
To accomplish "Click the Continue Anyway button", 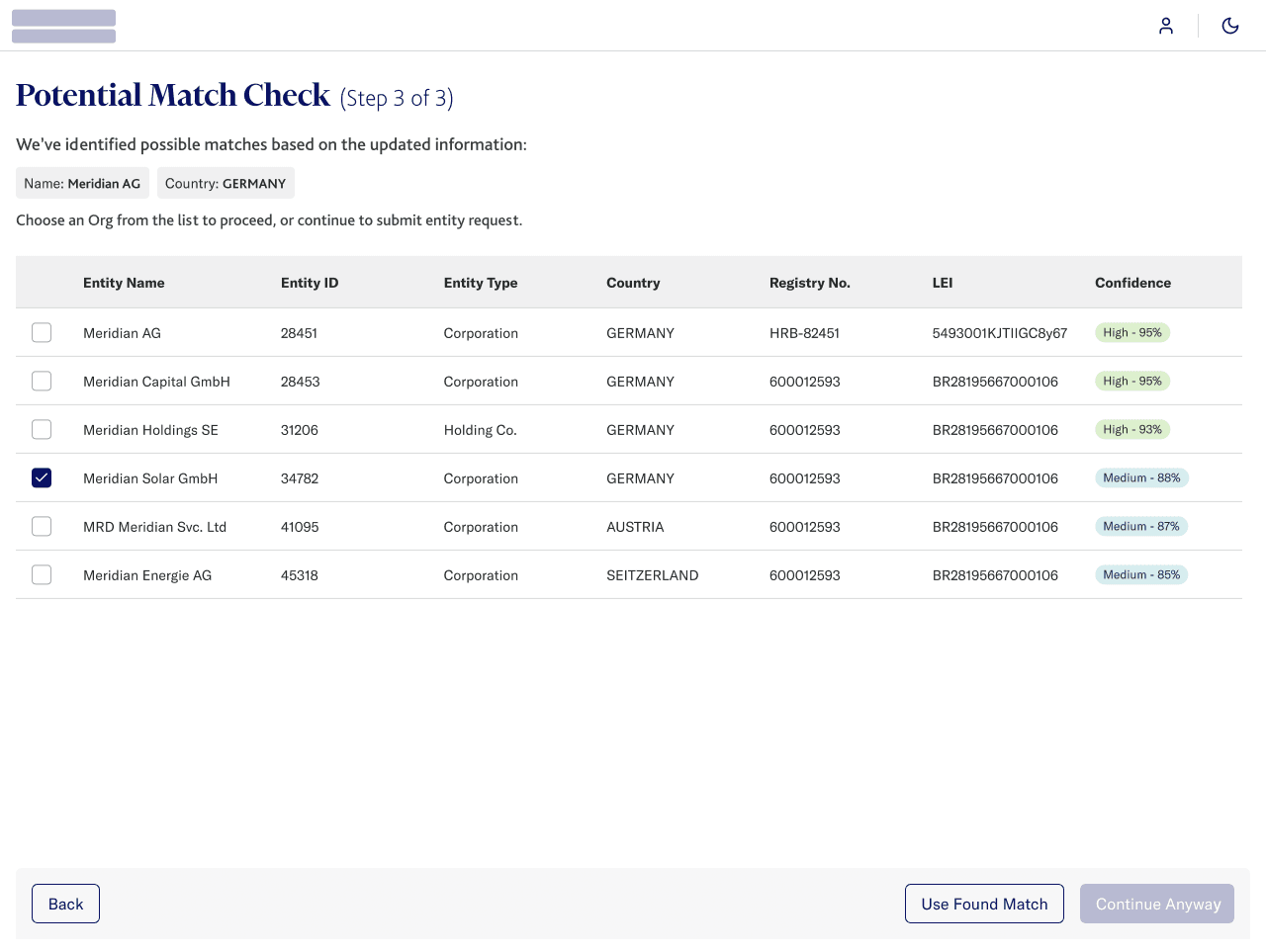I will (x=1156, y=903).
